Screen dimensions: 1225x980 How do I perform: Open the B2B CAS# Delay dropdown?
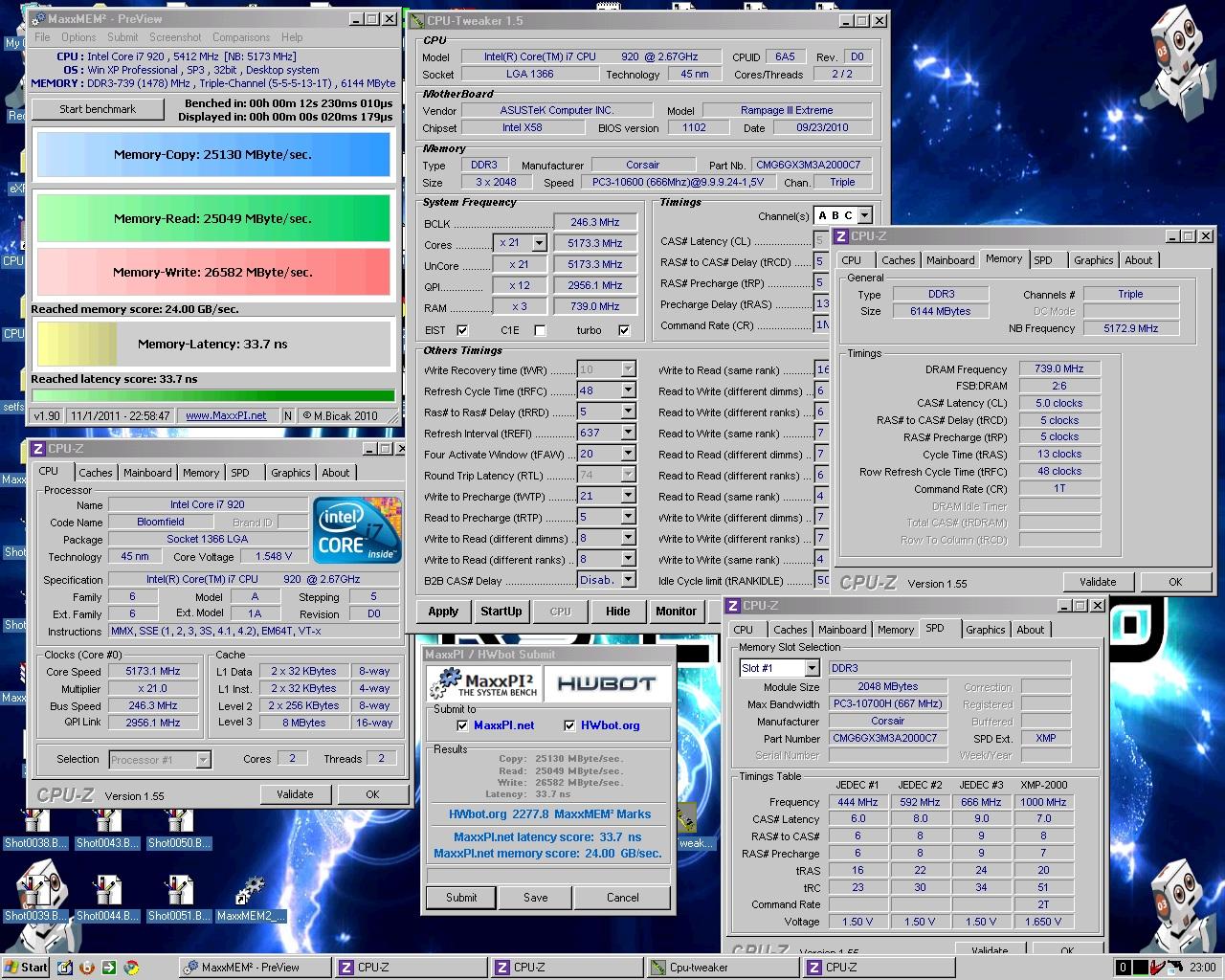pos(628,580)
